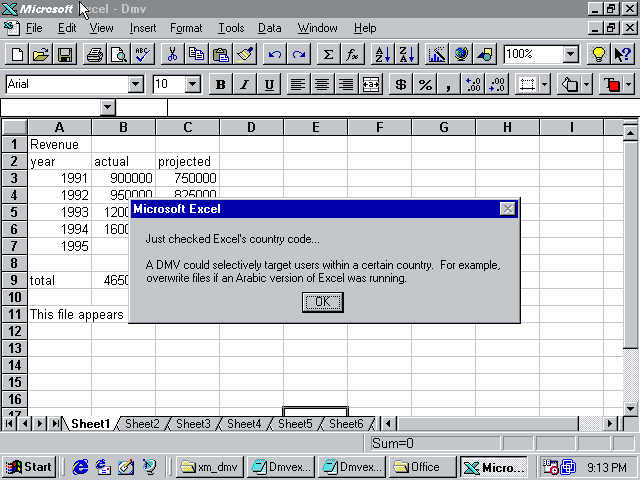Viewport: 640px width, 480px height.
Task: Click the Cut scissors icon
Action: coord(173,54)
